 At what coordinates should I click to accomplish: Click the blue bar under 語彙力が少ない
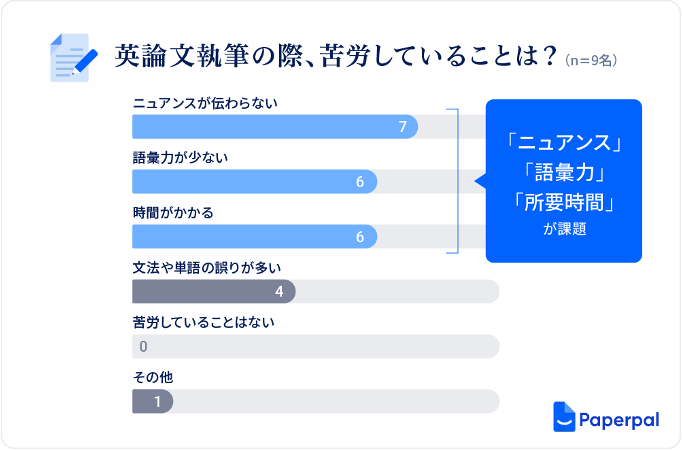pyautogui.click(x=254, y=182)
